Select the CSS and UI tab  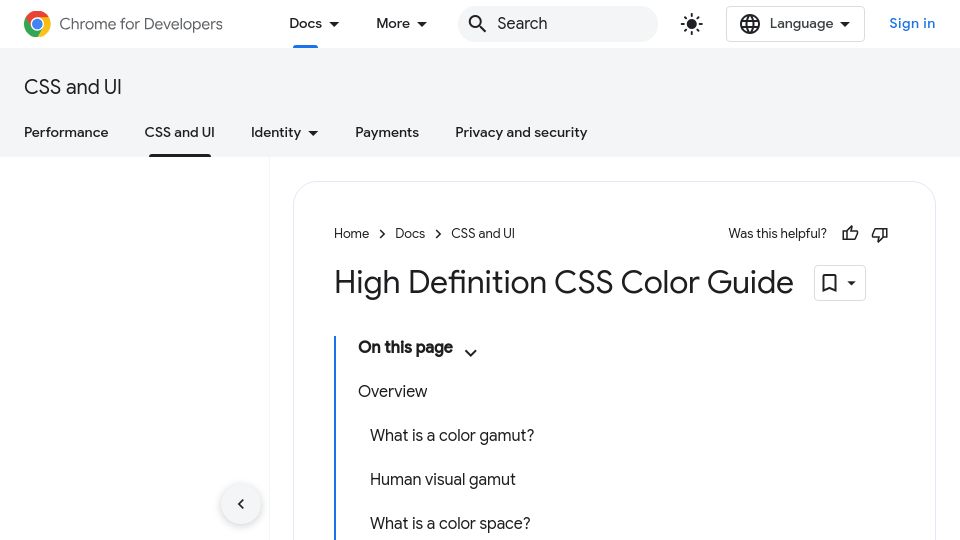[x=179, y=132]
